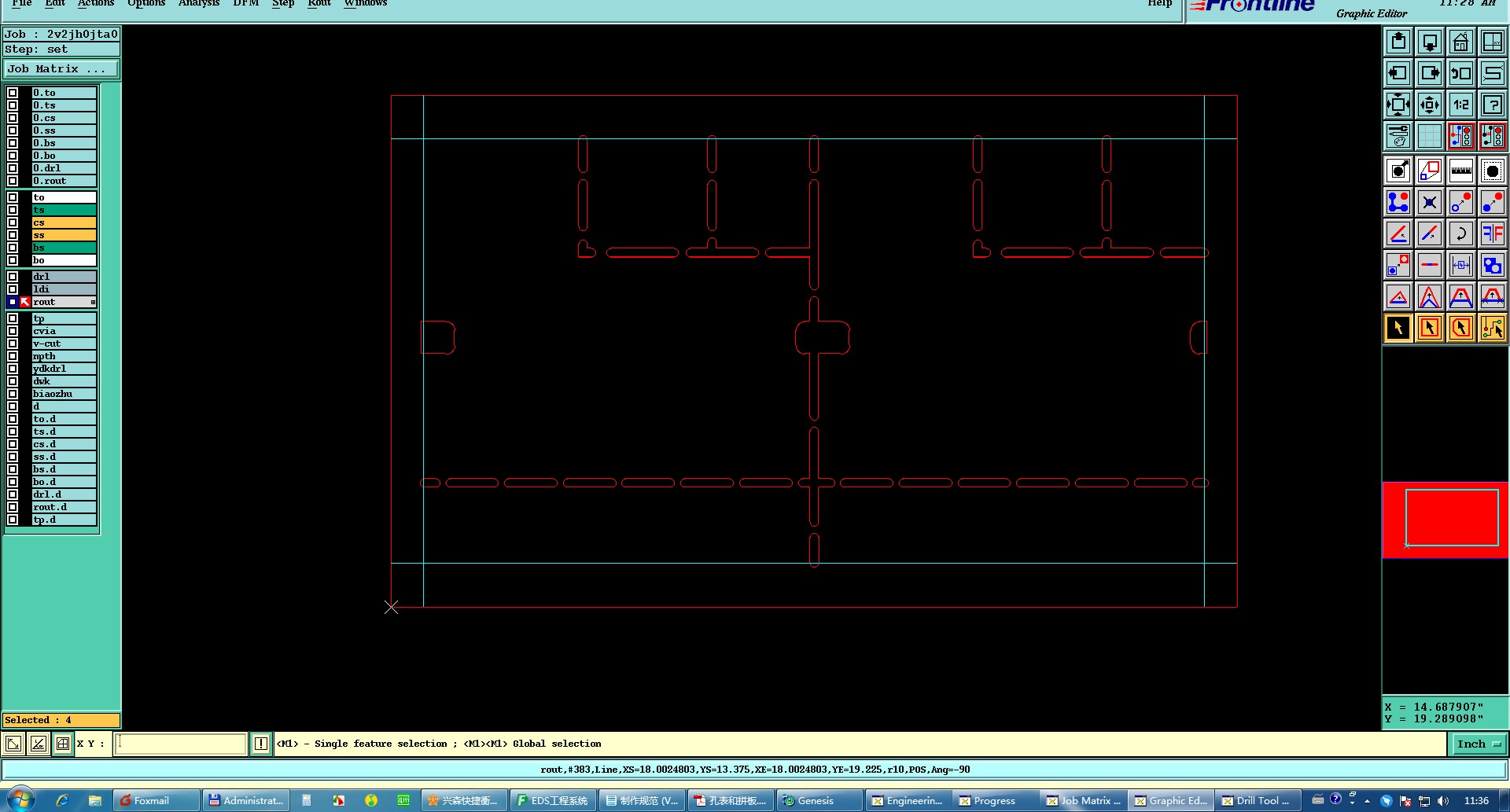Select the net path selection tool
1510x812 pixels.
pyautogui.click(x=1493, y=328)
